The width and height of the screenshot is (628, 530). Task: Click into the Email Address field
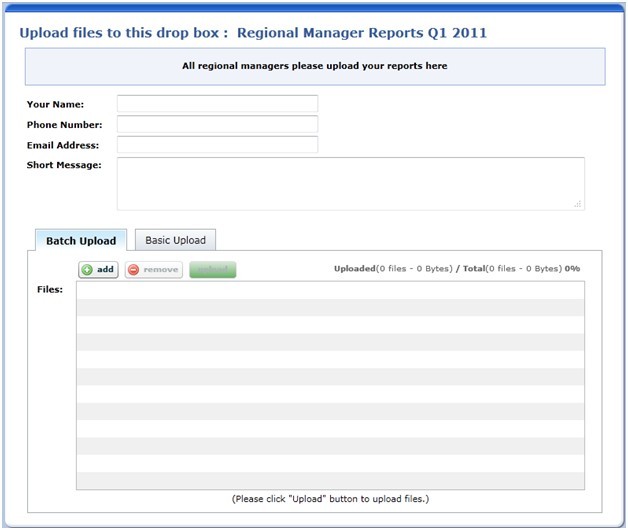pyautogui.click(x=217, y=145)
